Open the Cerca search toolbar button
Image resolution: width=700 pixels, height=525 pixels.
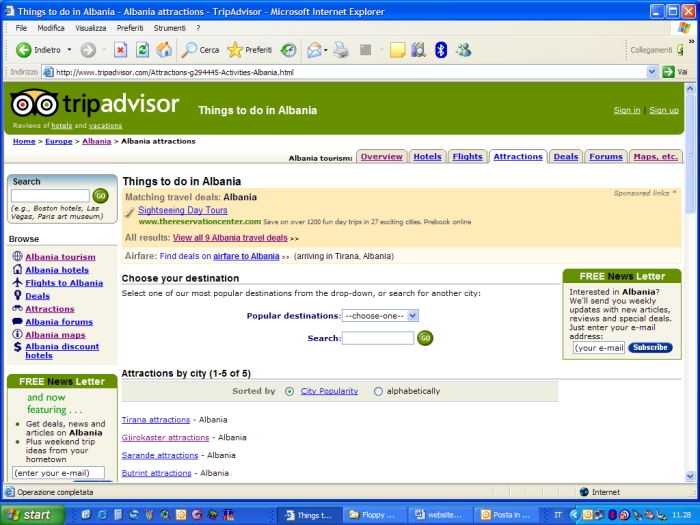(200, 50)
